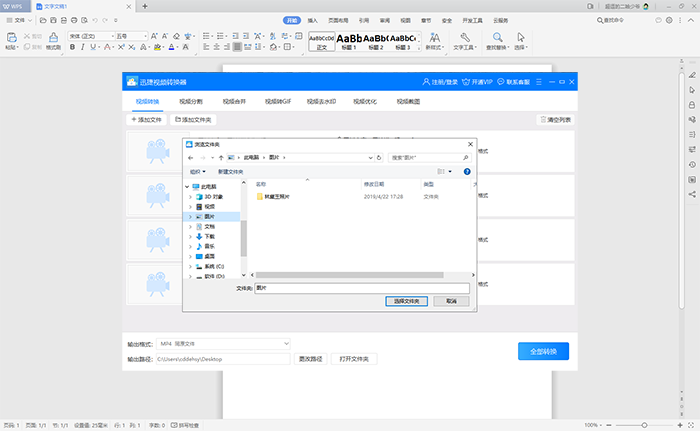Click the 新建文件夹 button

pyautogui.click(x=230, y=172)
